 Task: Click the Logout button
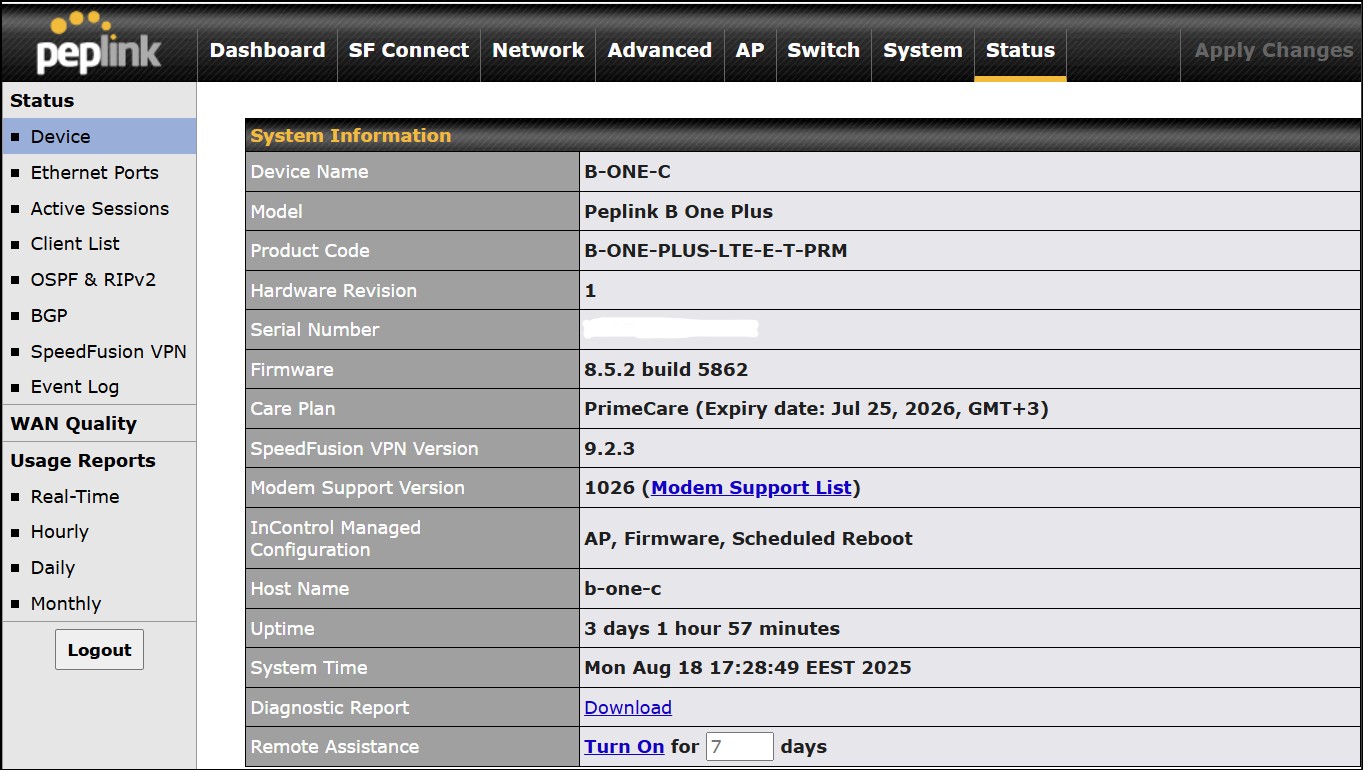coord(100,650)
